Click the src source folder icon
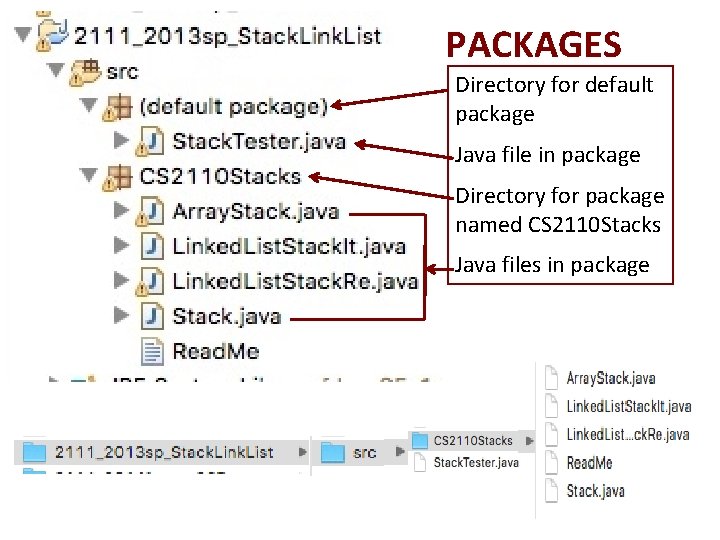 (x=86, y=71)
